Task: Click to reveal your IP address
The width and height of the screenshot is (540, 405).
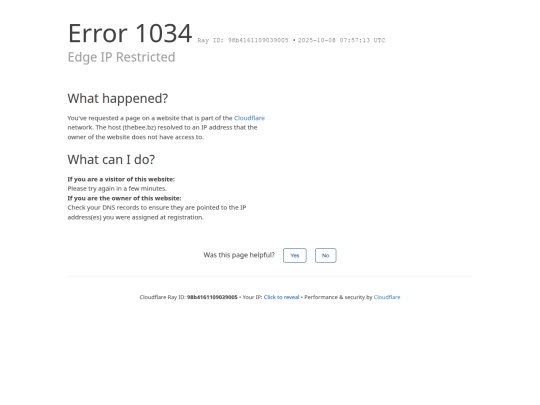Action: [x=281, y=297]
